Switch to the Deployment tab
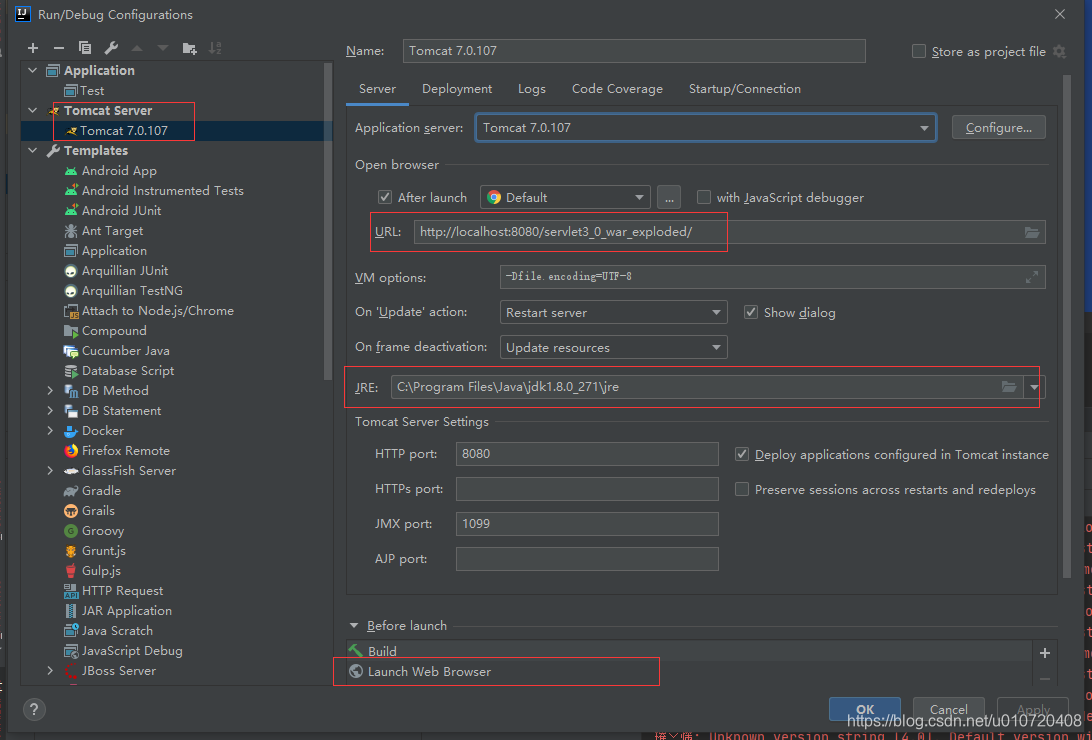Viewport: 1092px width, 740px height. tap(456, 88)
